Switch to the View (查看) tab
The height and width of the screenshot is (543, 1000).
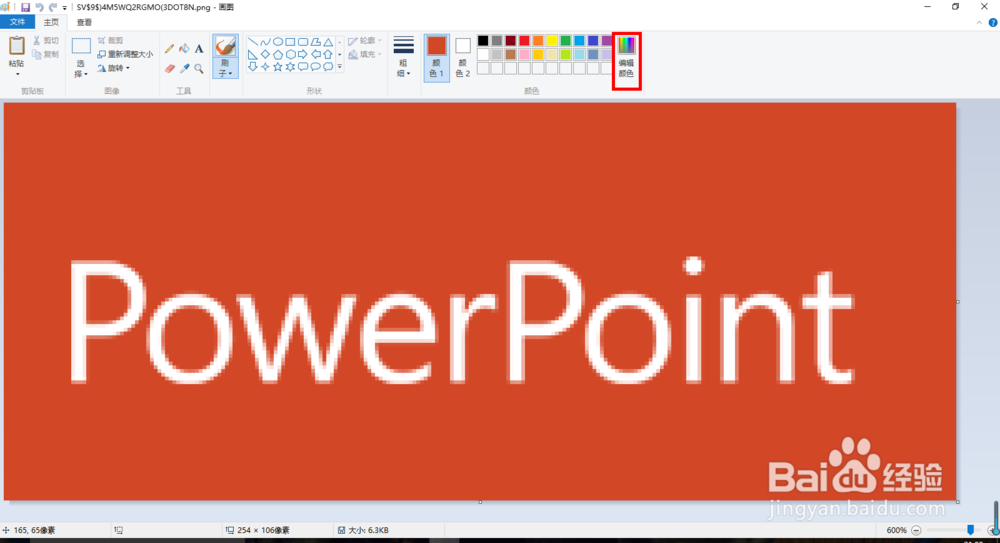[84, 22]
